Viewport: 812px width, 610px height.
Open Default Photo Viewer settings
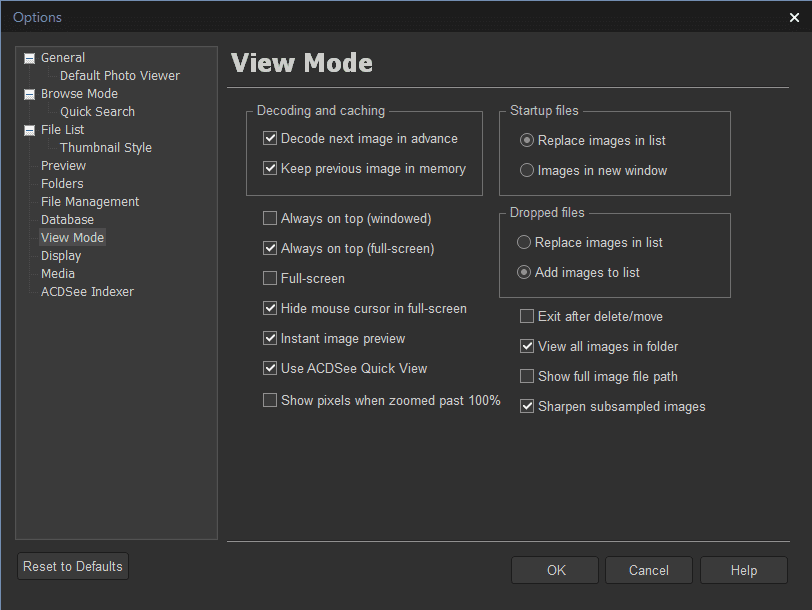pyautogui.click(x=120, y=76)
